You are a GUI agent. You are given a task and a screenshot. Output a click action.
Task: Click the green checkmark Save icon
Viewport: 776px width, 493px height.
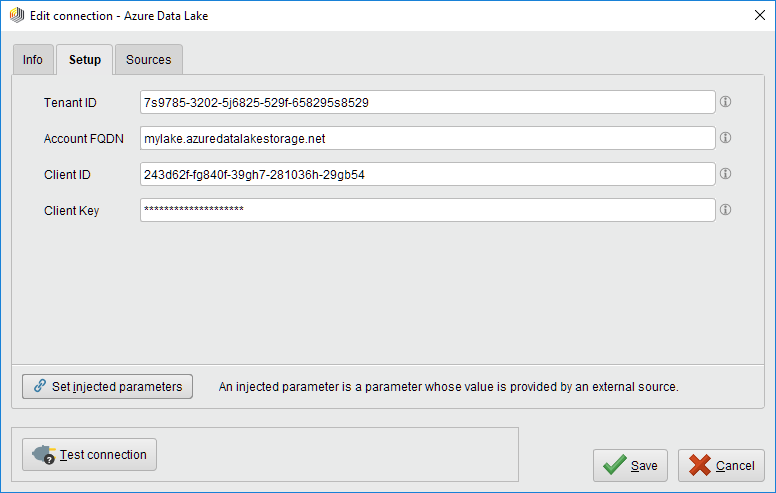point(615,465)
